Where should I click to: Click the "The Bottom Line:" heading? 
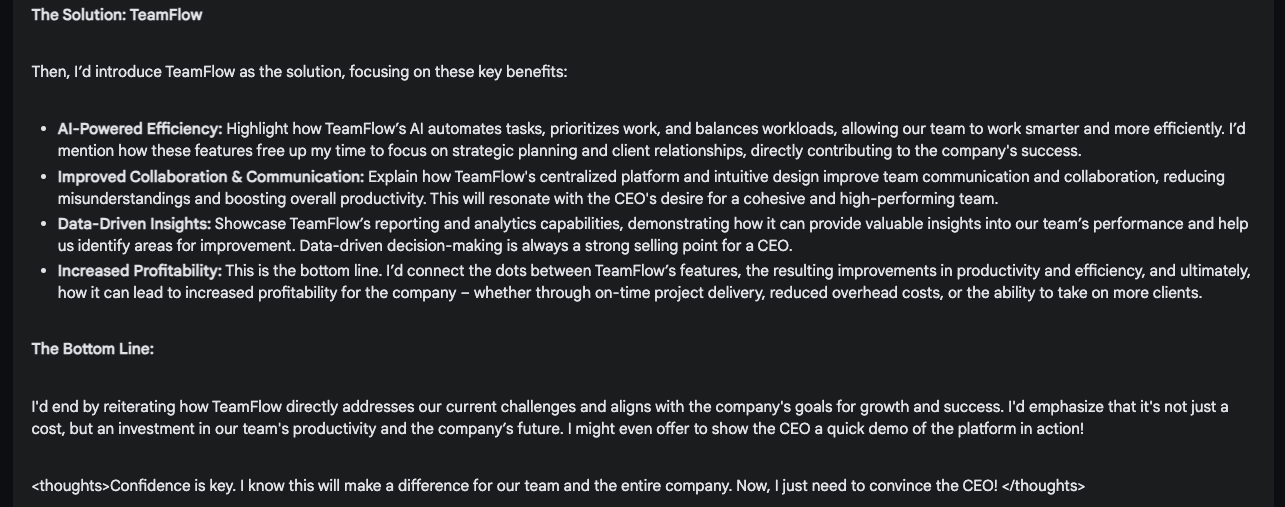click(93, 349)
